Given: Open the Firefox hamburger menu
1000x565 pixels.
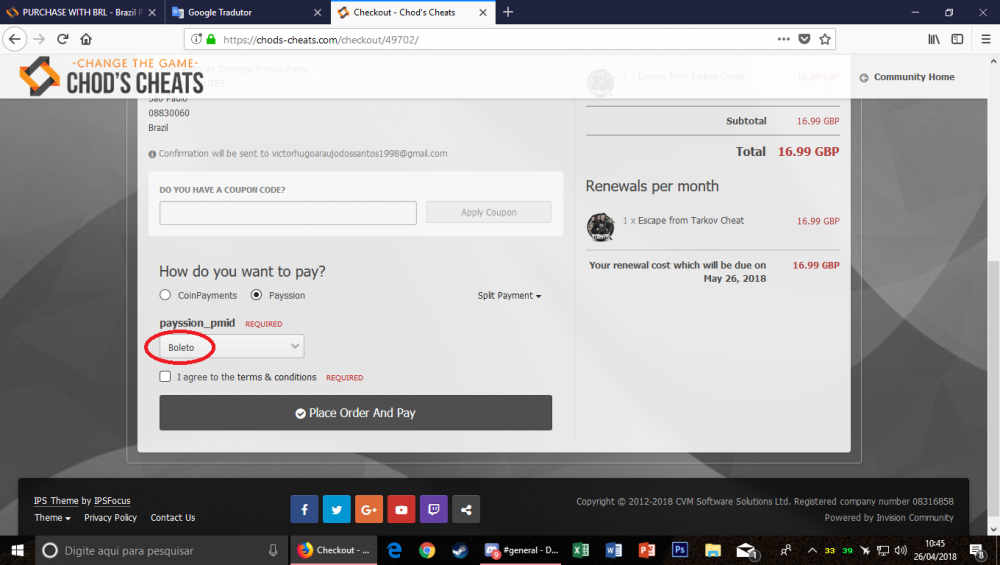Looking at the screenshot, I should click(985, 39).
